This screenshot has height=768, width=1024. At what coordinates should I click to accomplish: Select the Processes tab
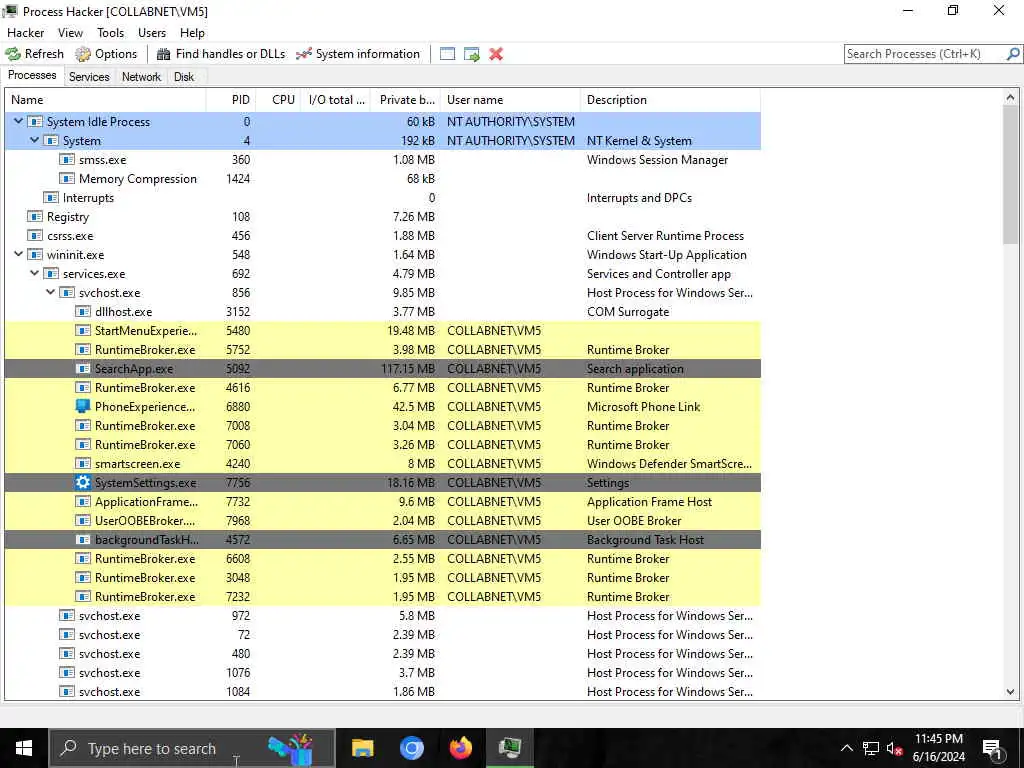click(x=32, y=75)
